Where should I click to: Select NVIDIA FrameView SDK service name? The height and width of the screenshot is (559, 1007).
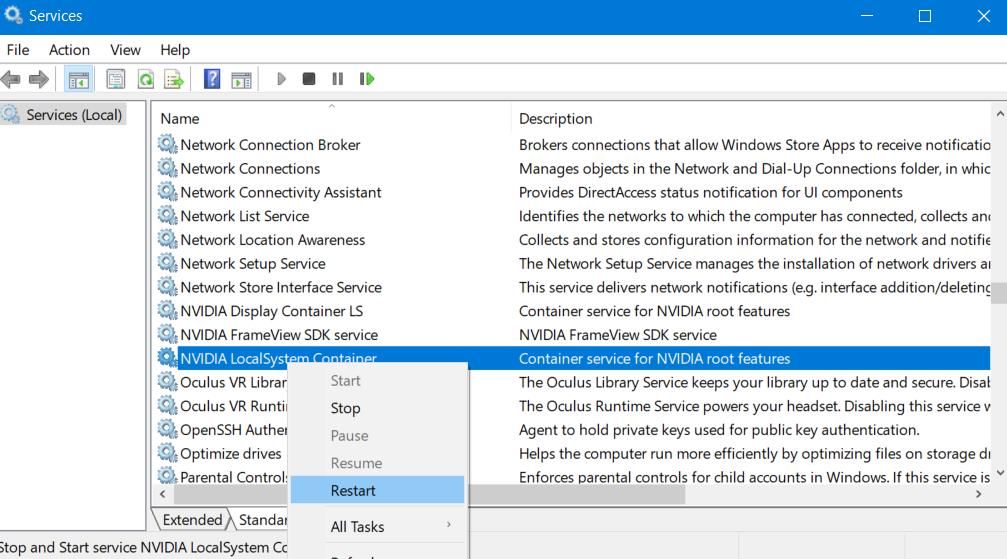[x=279, y=335]
